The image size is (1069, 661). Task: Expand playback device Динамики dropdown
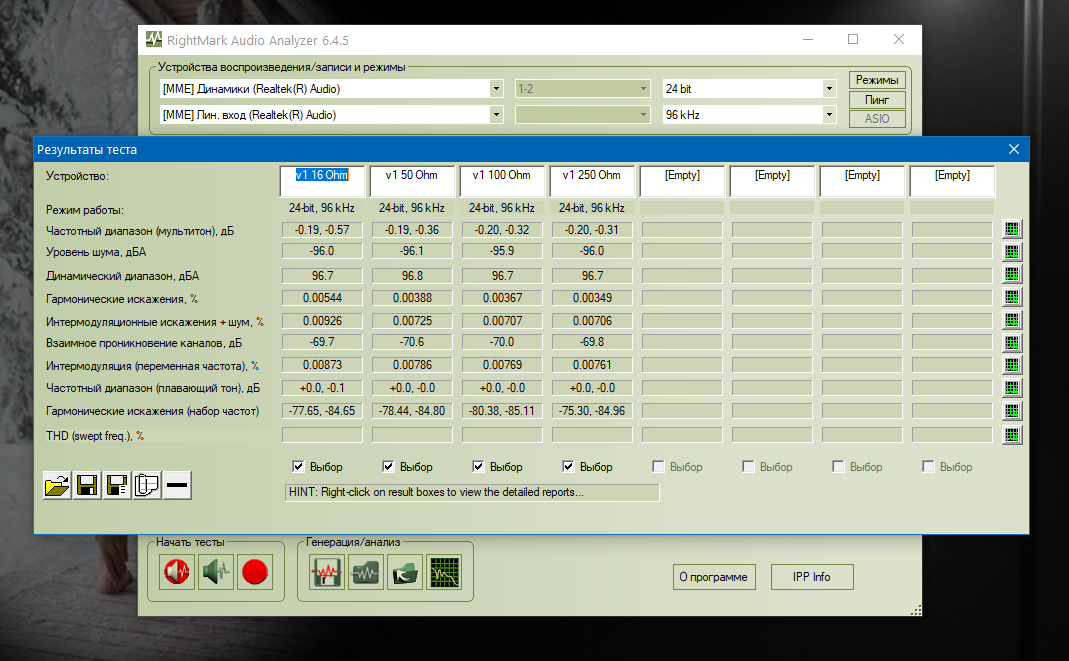496,89
